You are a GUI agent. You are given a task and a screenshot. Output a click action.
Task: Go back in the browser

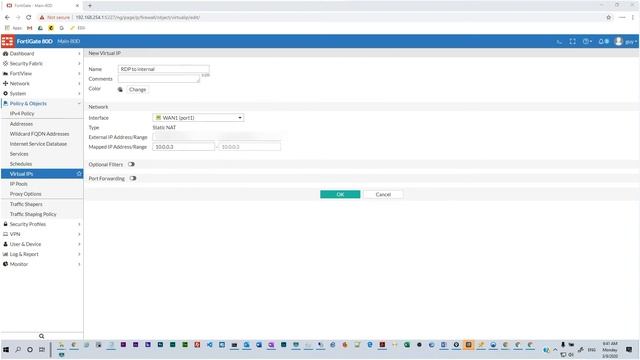[x=7, y=18]
